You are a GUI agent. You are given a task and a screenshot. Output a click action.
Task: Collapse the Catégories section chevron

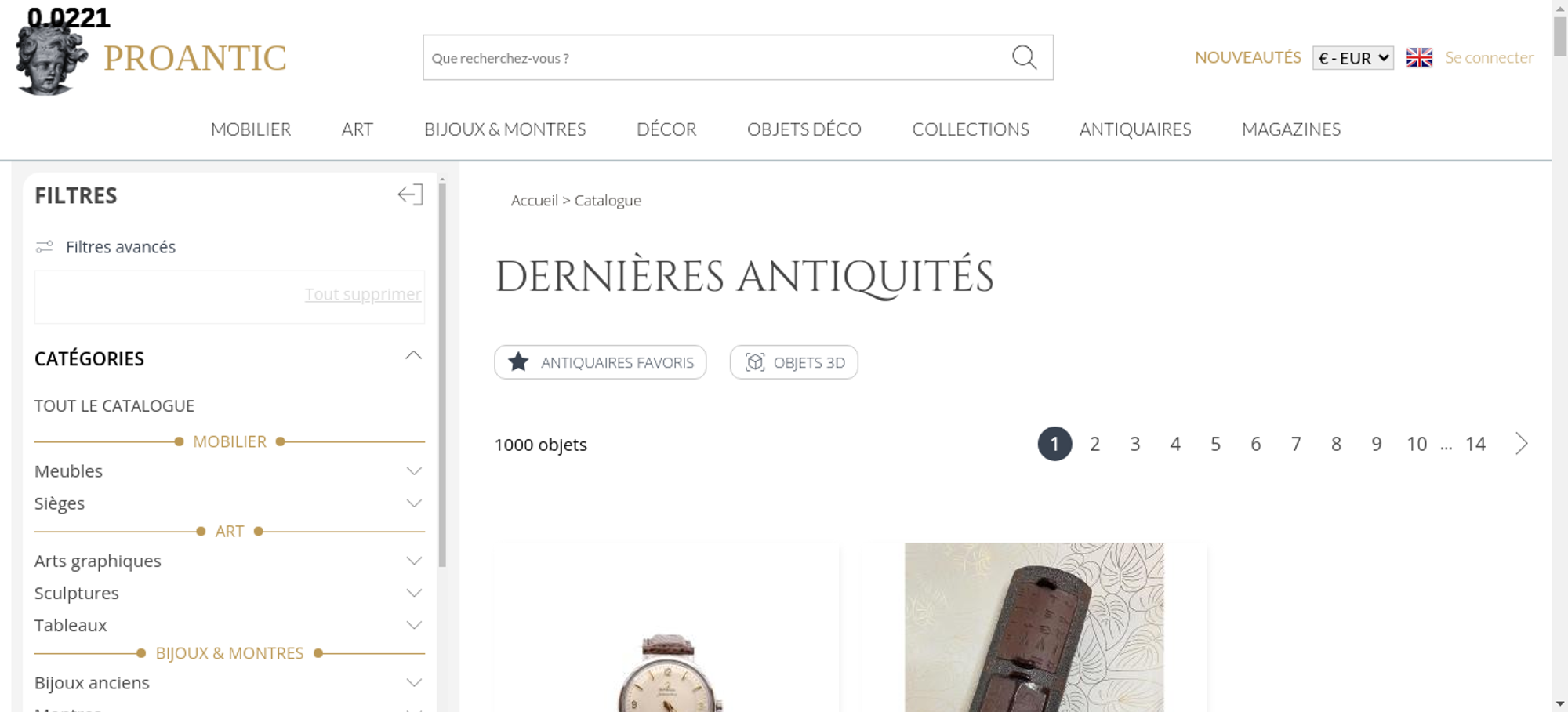[413, 356]
